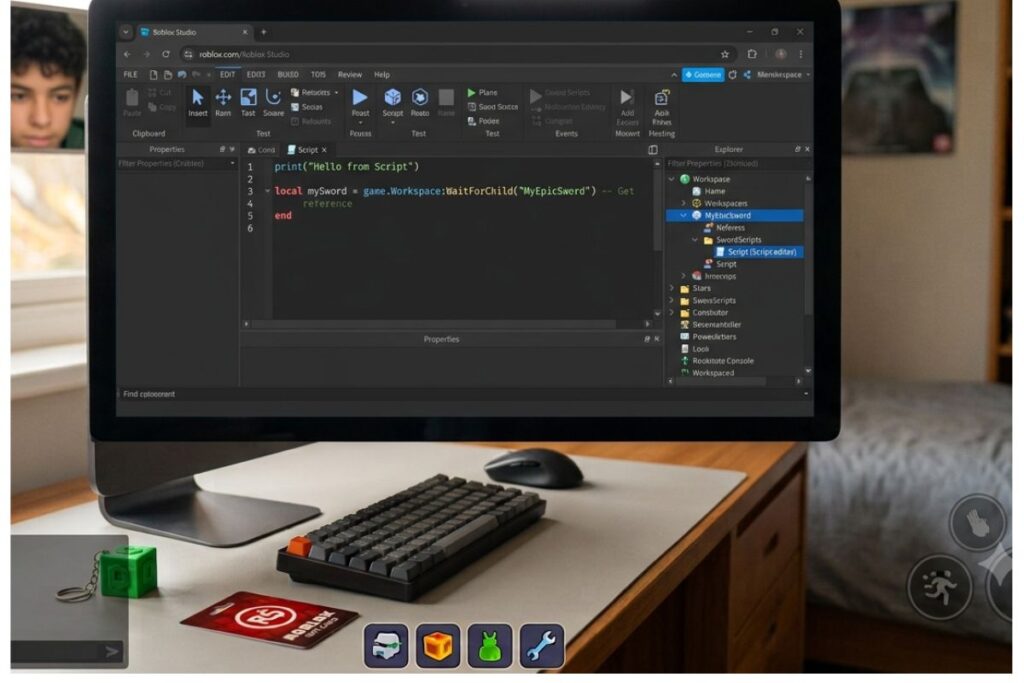The image size is (1024, 683).
Task: Close the Explorer panel
Action: [x=807, y=150]
